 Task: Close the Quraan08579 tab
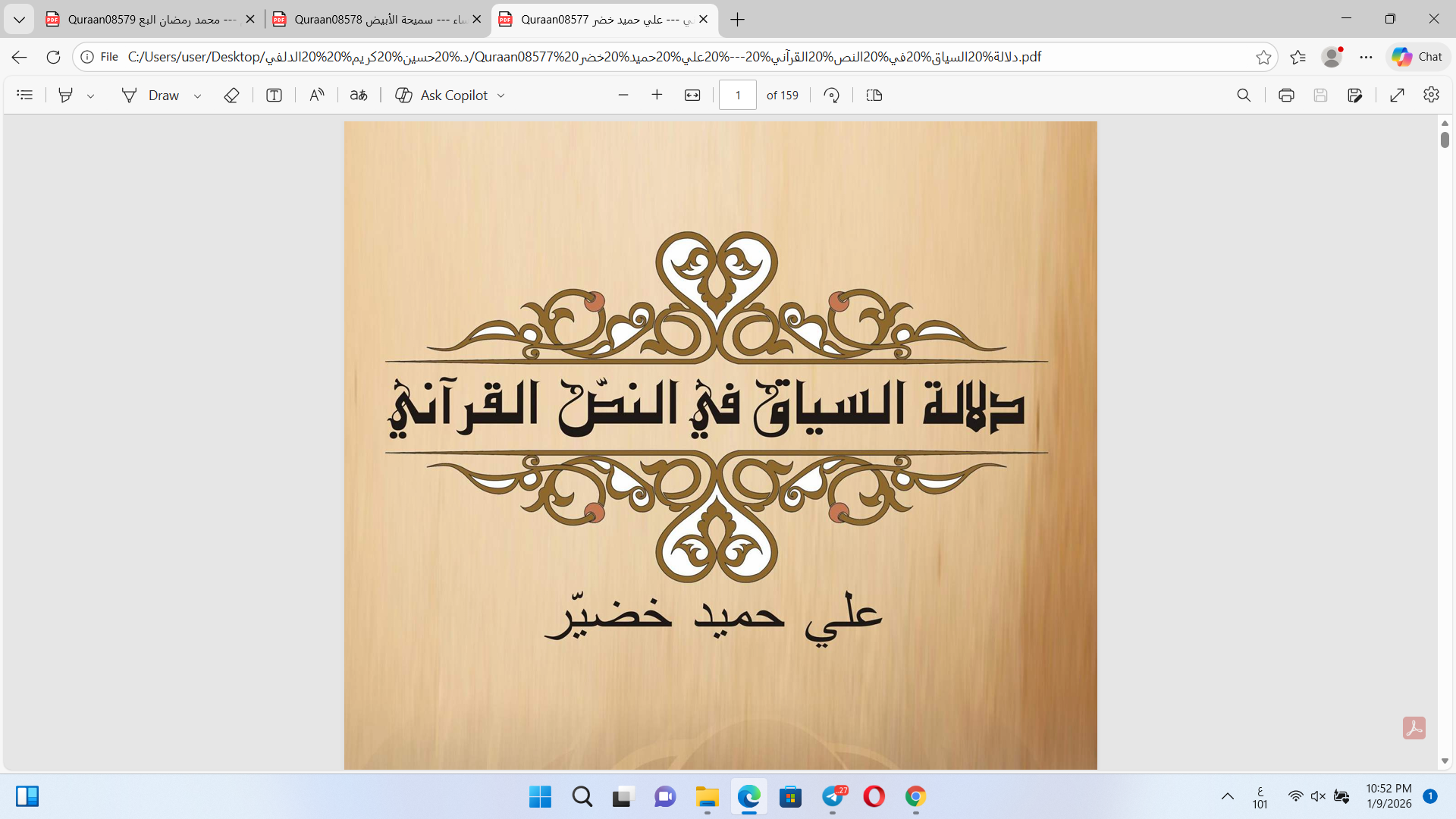[x=250, y=20]
